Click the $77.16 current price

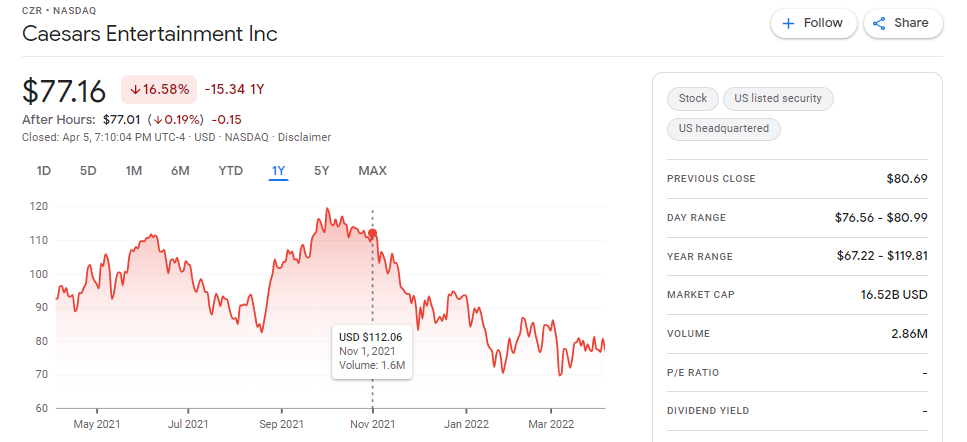[x=64, y=91]
